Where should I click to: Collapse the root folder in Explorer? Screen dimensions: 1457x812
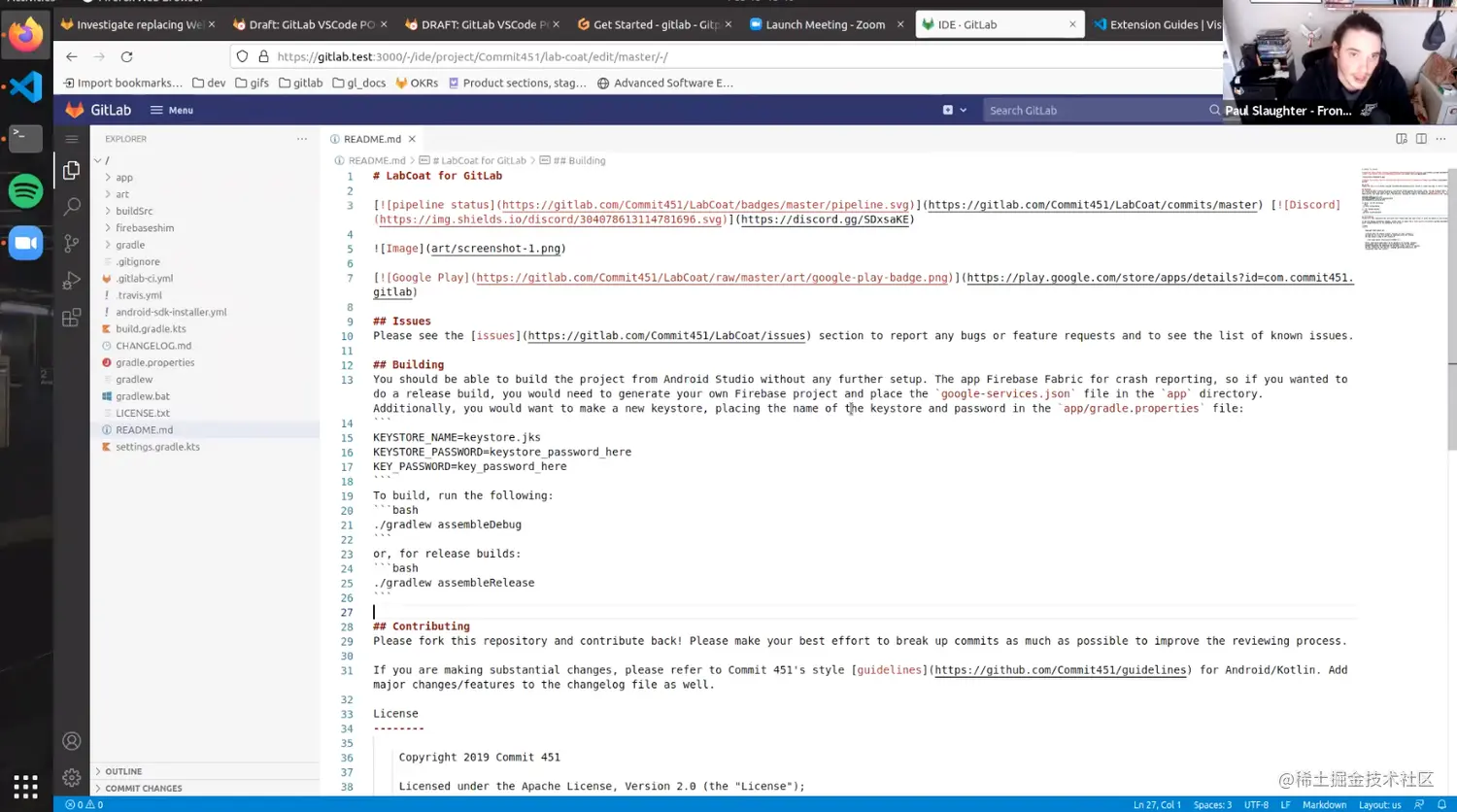(98, 160)
